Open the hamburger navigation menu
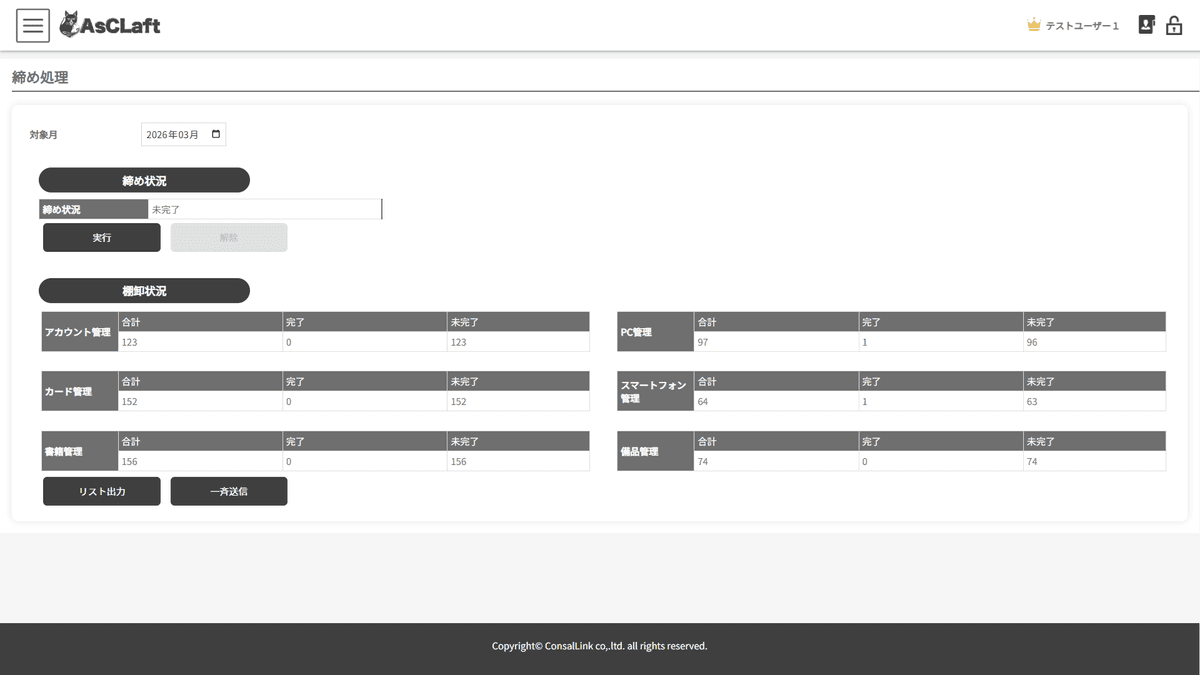The height and width of the screenshot is (675, 1200). click(33, 25)
